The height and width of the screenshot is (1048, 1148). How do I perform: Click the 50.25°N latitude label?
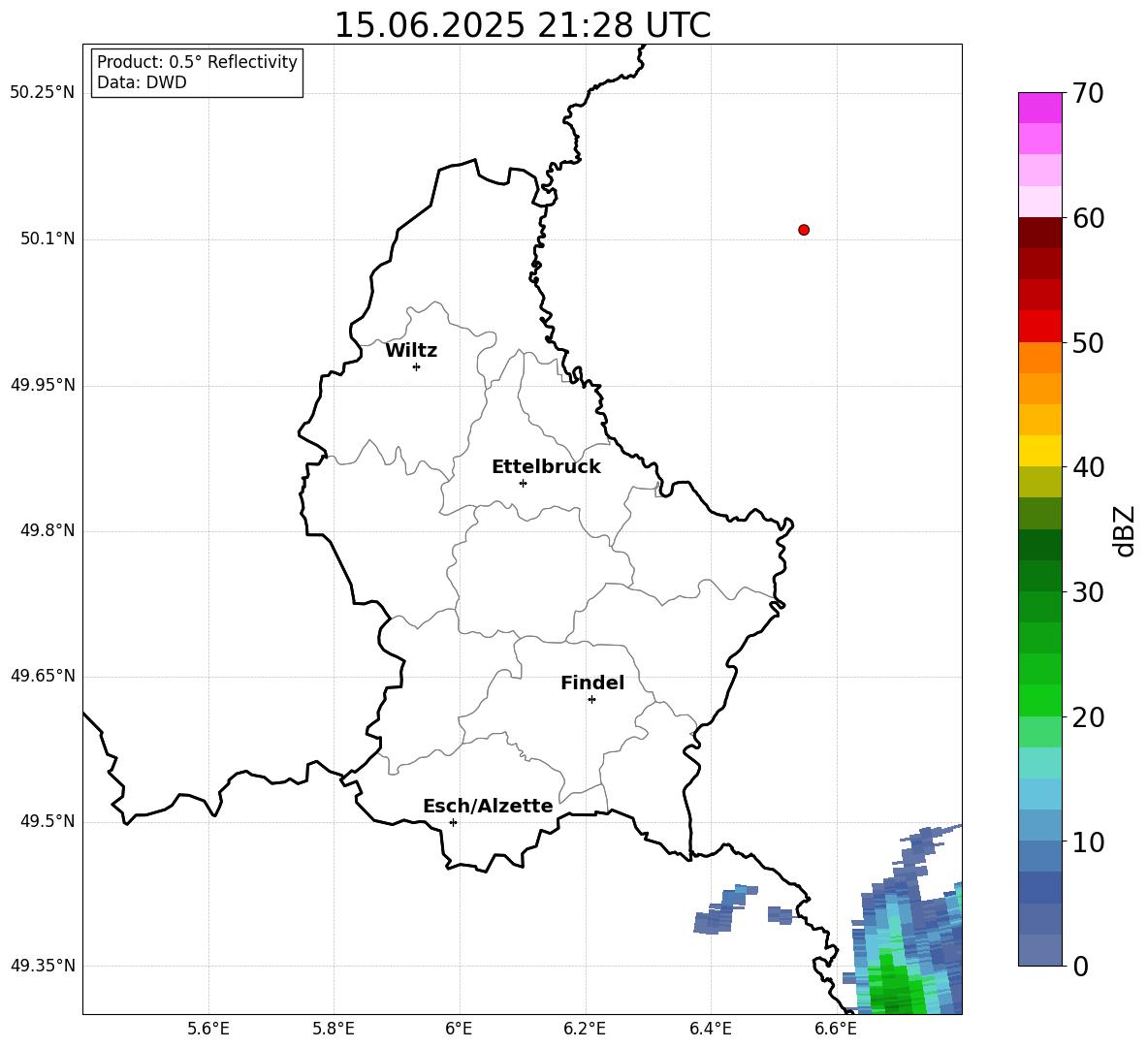coord(42,93)
